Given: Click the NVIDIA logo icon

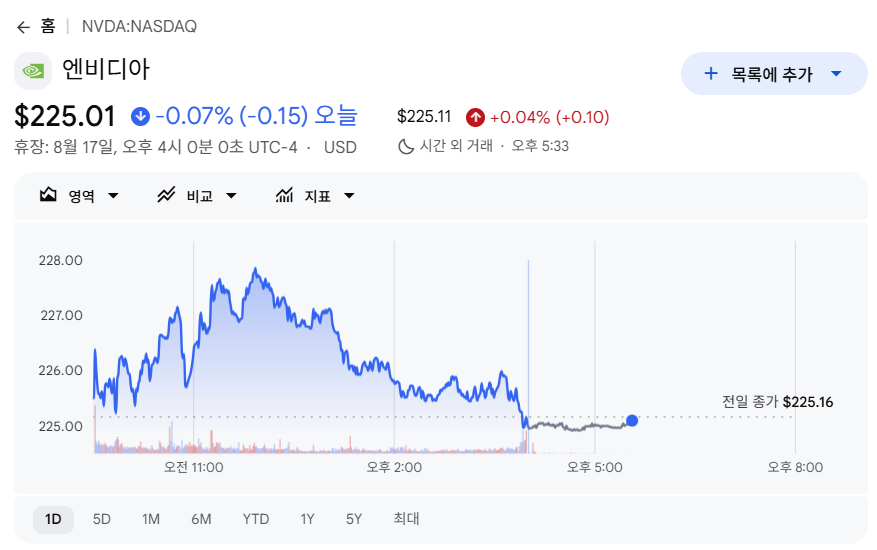Looking at the screenshot, I should click(x=33, y=70).
